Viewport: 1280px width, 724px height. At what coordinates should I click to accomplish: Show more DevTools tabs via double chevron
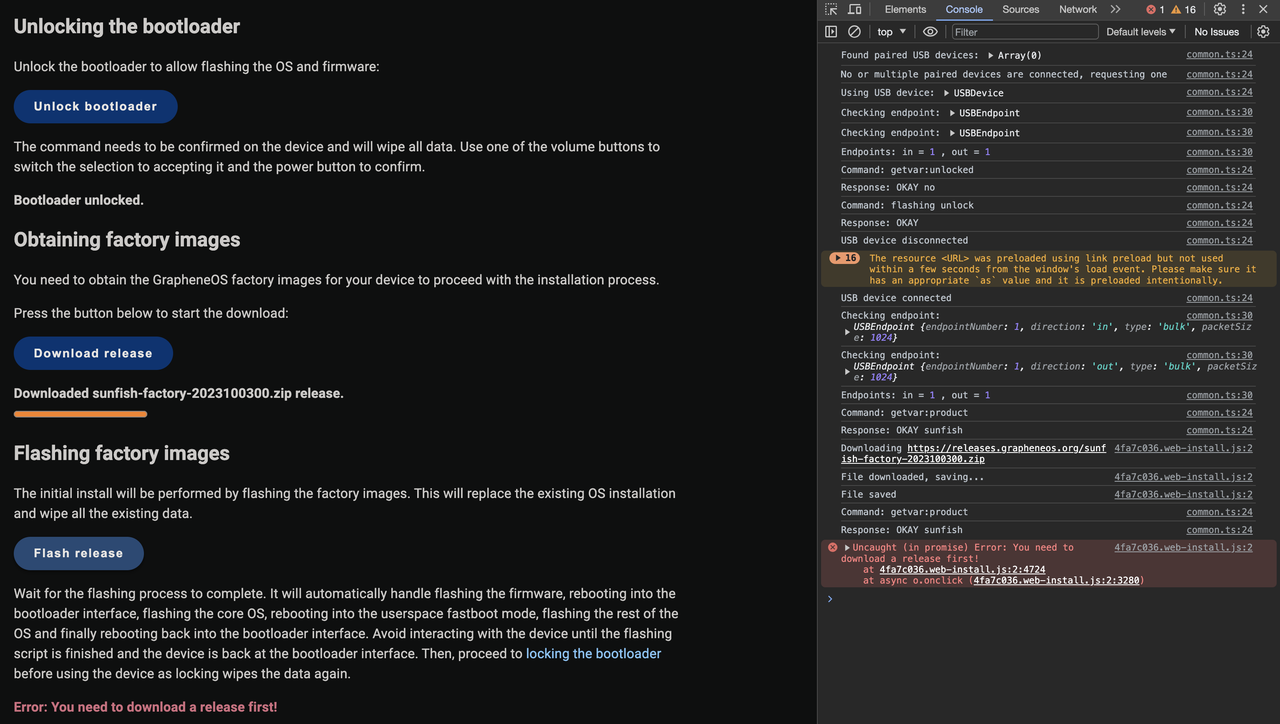1115,9
